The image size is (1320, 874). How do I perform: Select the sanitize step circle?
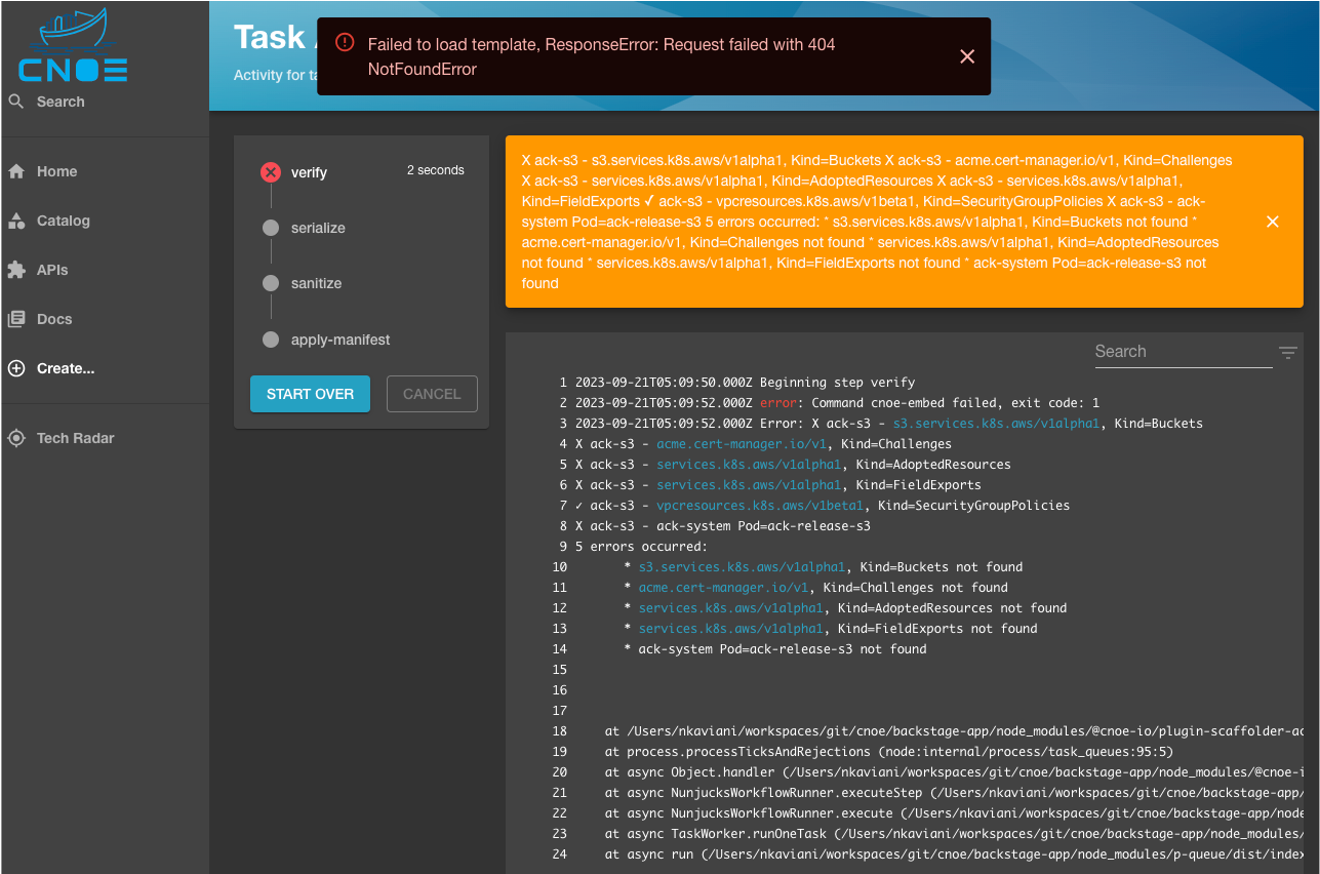pos(270,284)
